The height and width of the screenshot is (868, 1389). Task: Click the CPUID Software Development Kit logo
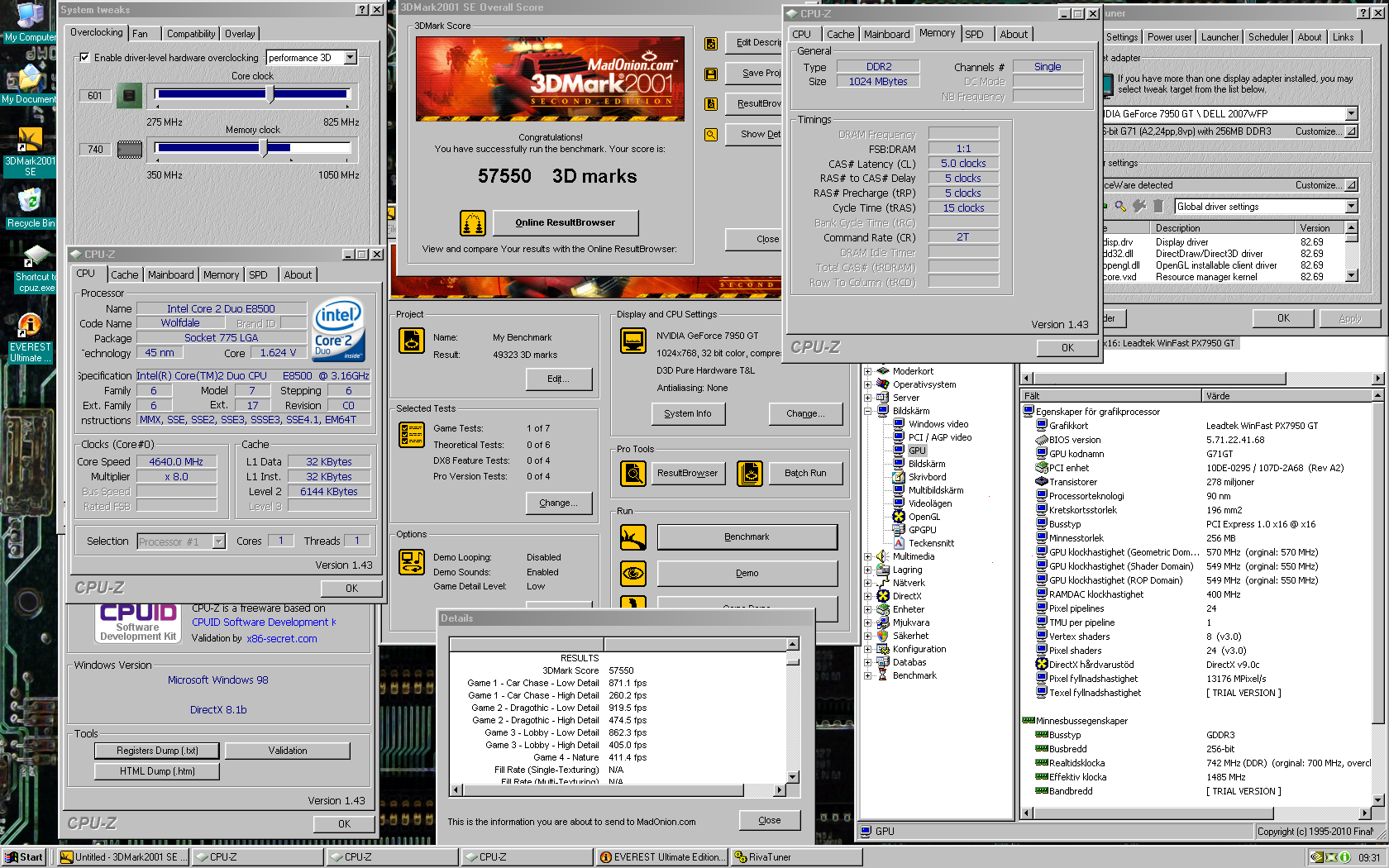click(138, 622)
